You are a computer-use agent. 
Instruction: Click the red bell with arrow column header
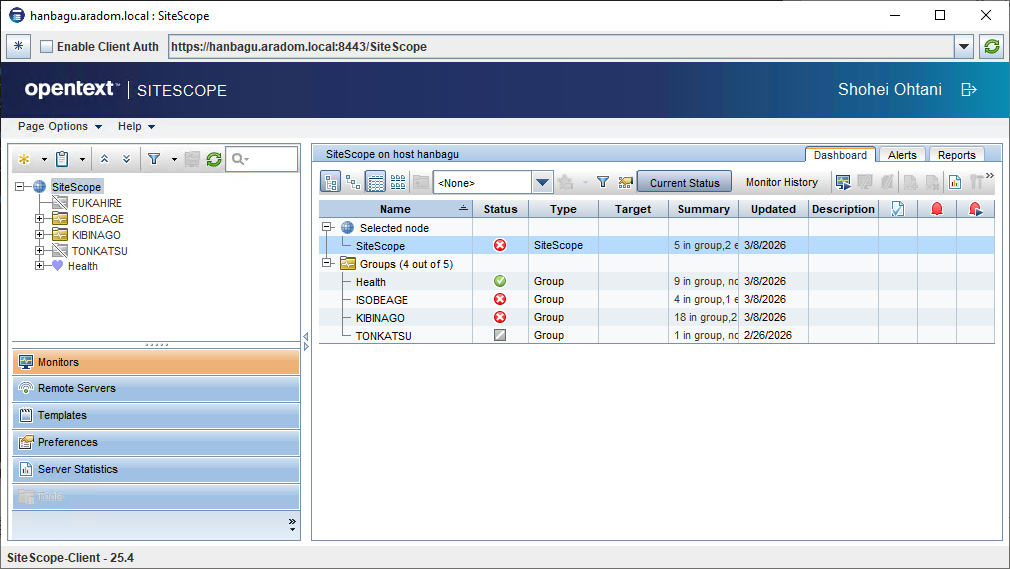975,209
